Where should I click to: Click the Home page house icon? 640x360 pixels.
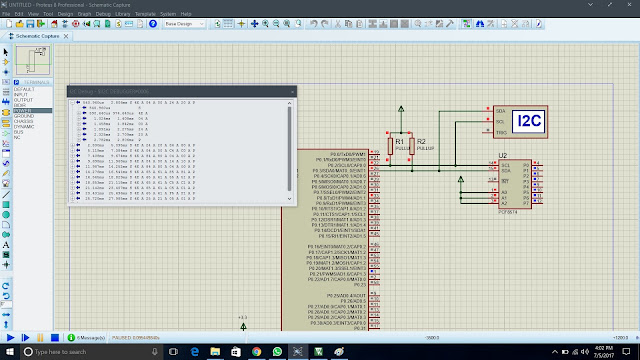[54, 24]
